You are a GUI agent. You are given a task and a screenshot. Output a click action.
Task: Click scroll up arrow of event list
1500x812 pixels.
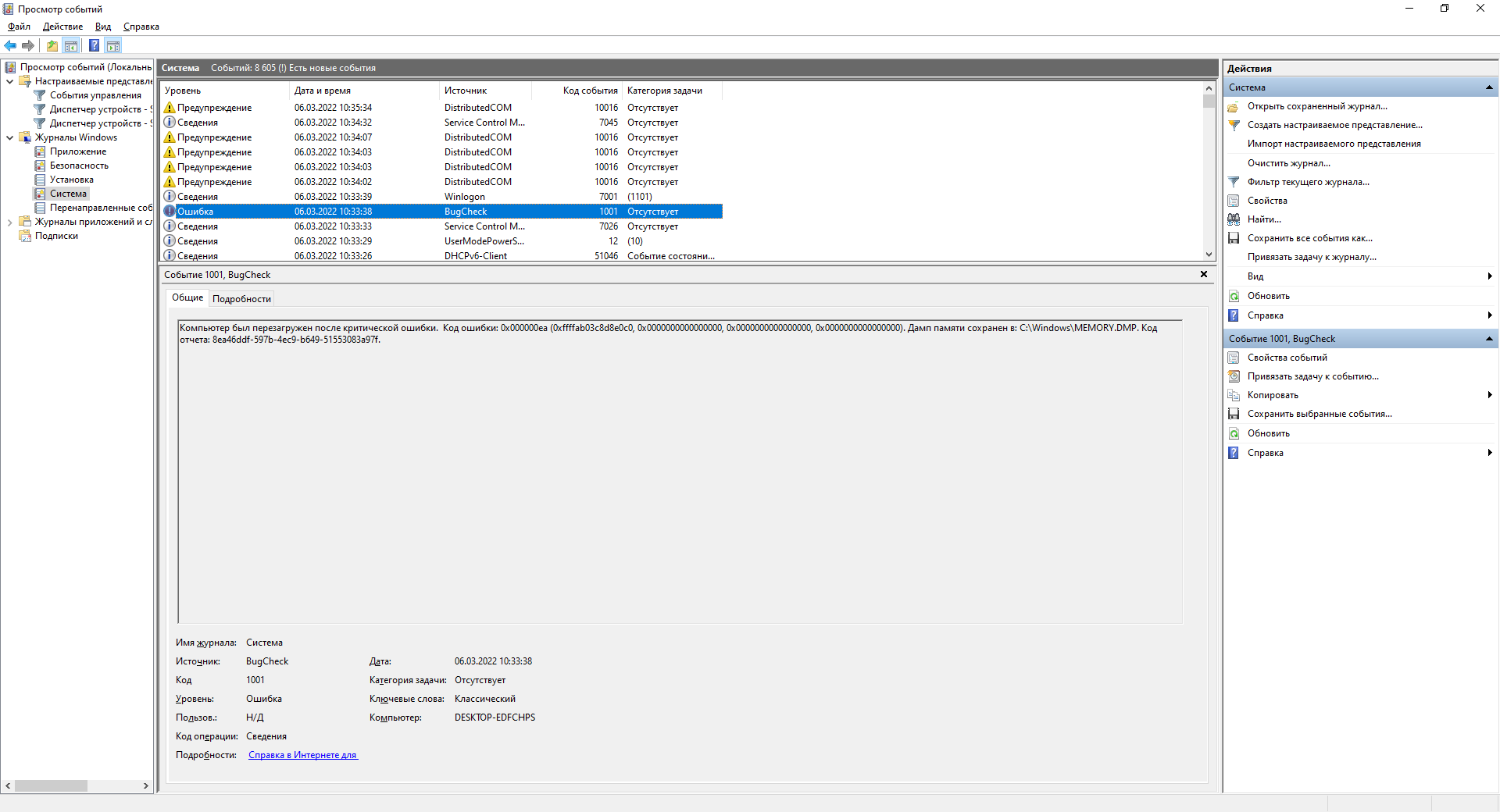coord(1209,87)
